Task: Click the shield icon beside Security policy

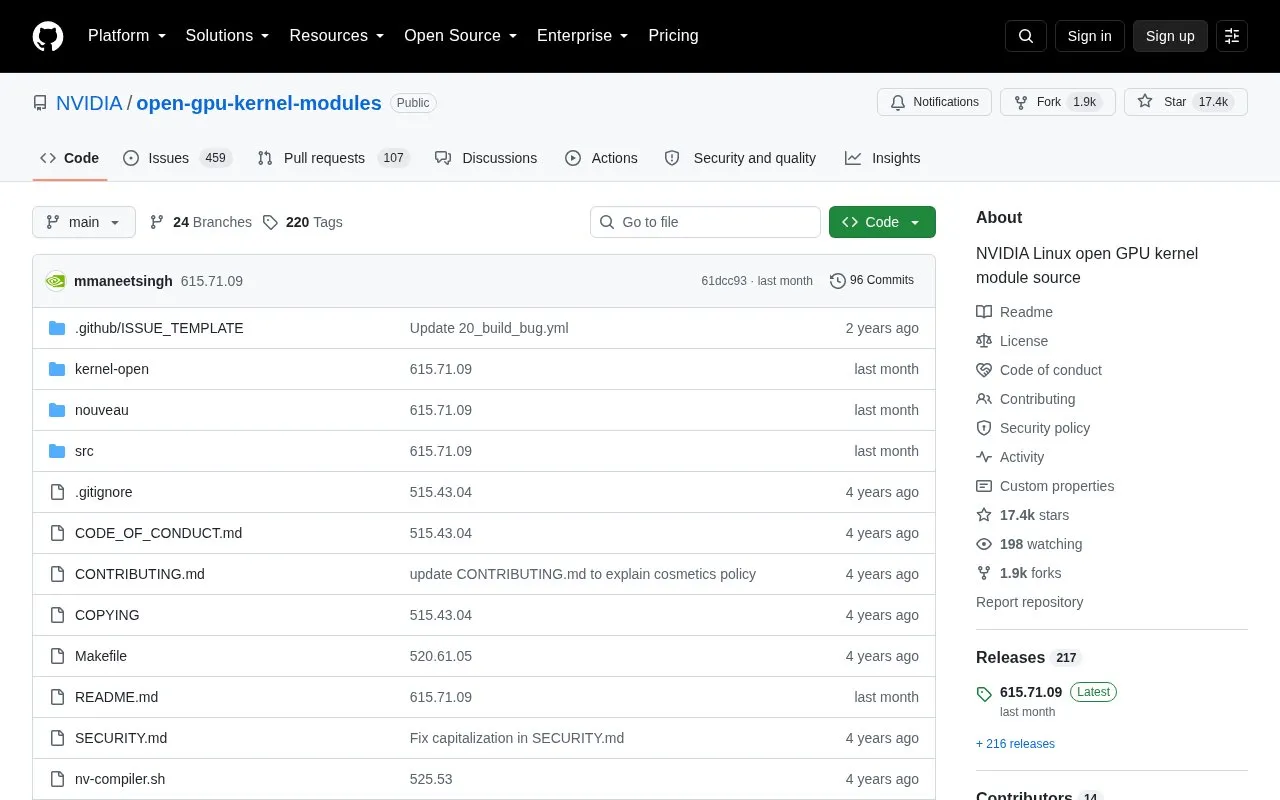Action: (x=984, y=428)
